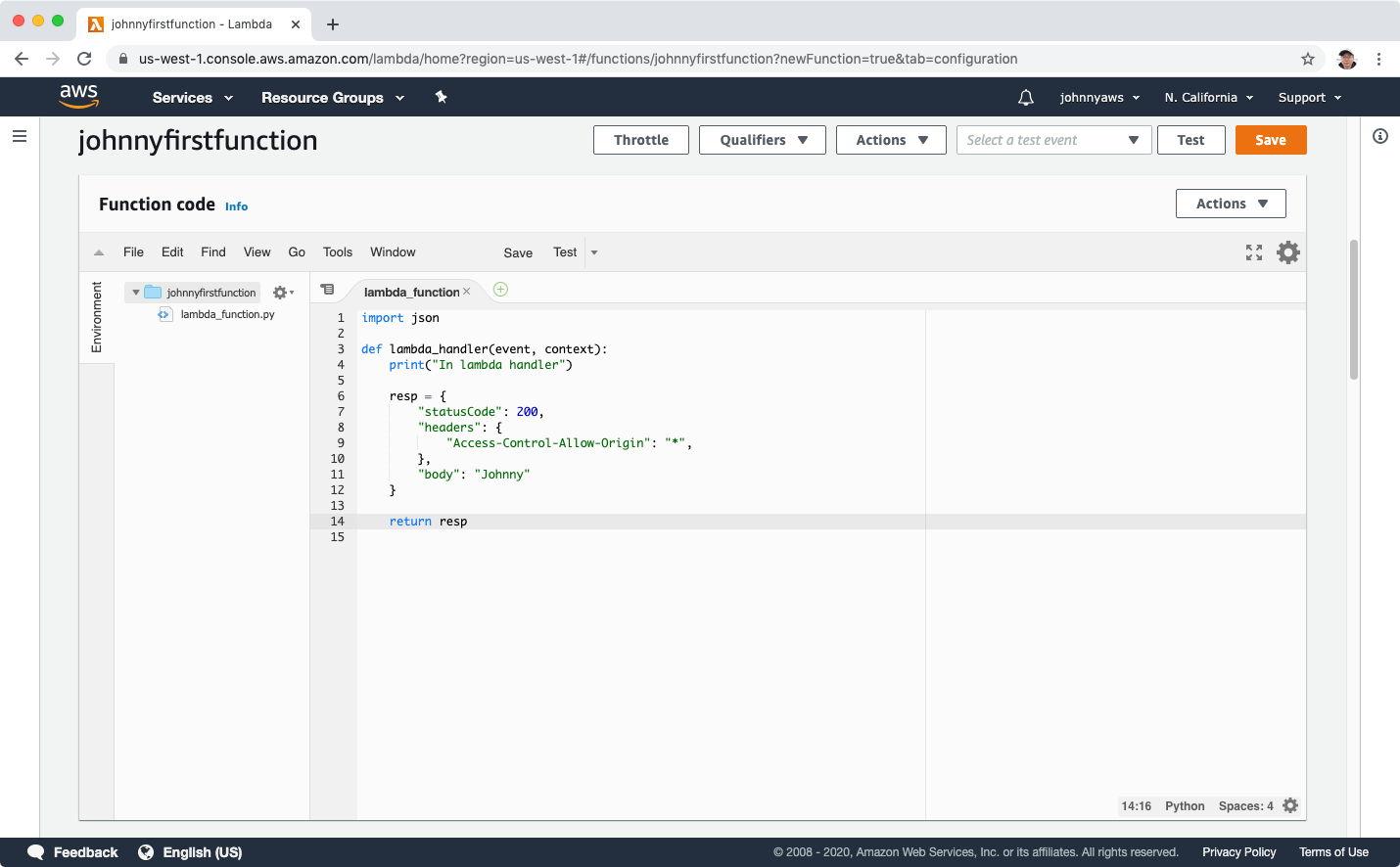Open the Find menu

coord(213,252)
